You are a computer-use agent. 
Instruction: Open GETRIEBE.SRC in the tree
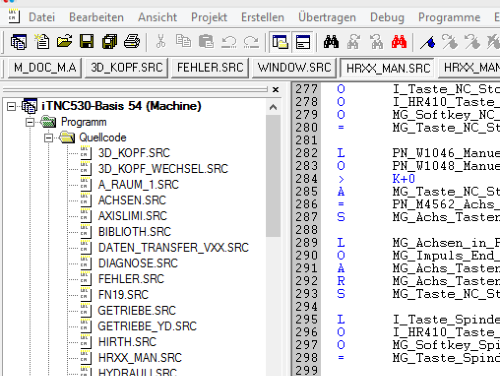point(137,311)
